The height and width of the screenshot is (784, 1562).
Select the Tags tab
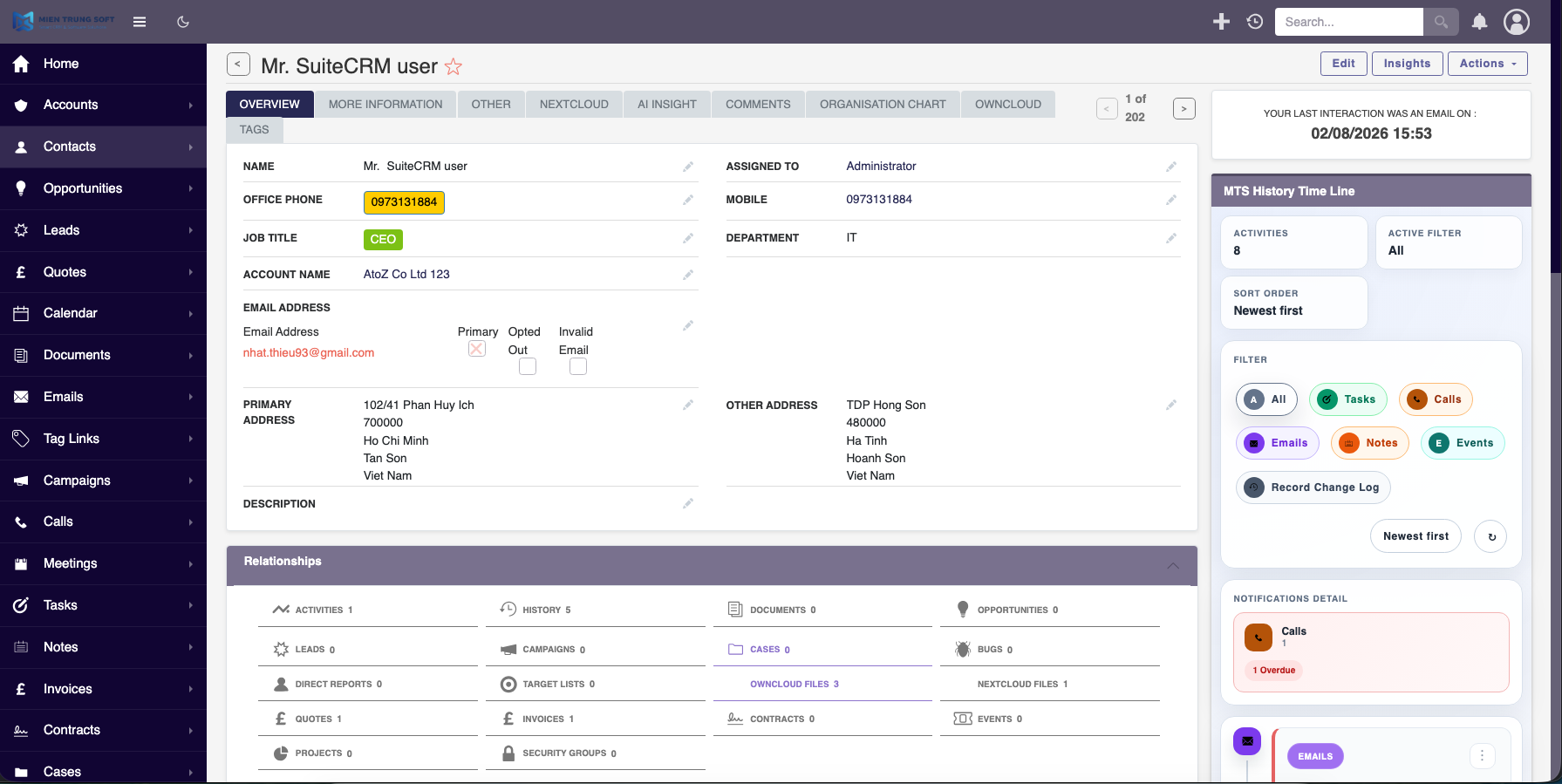[255, 129]
